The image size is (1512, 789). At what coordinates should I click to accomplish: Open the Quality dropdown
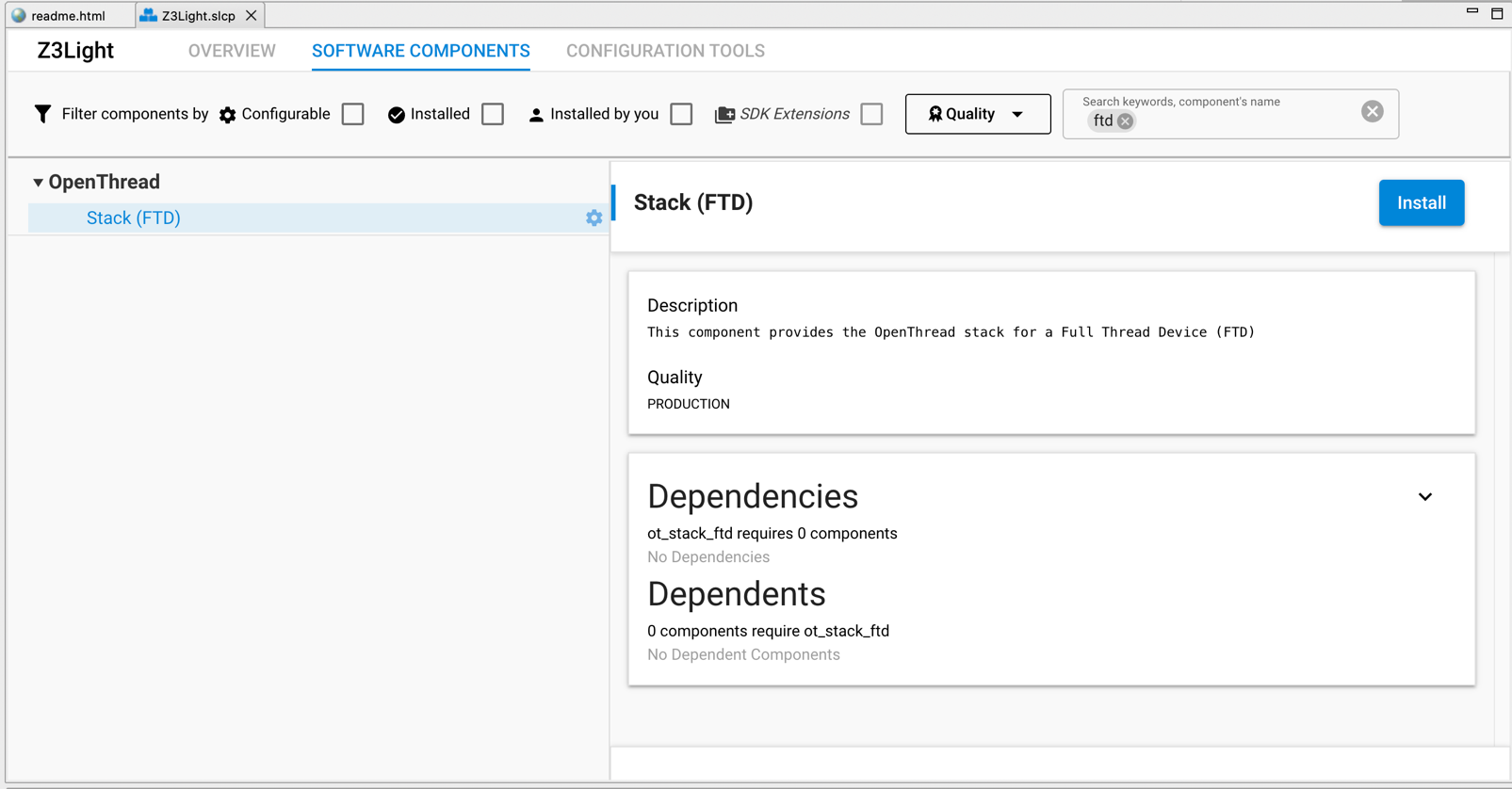coord(978,114)
